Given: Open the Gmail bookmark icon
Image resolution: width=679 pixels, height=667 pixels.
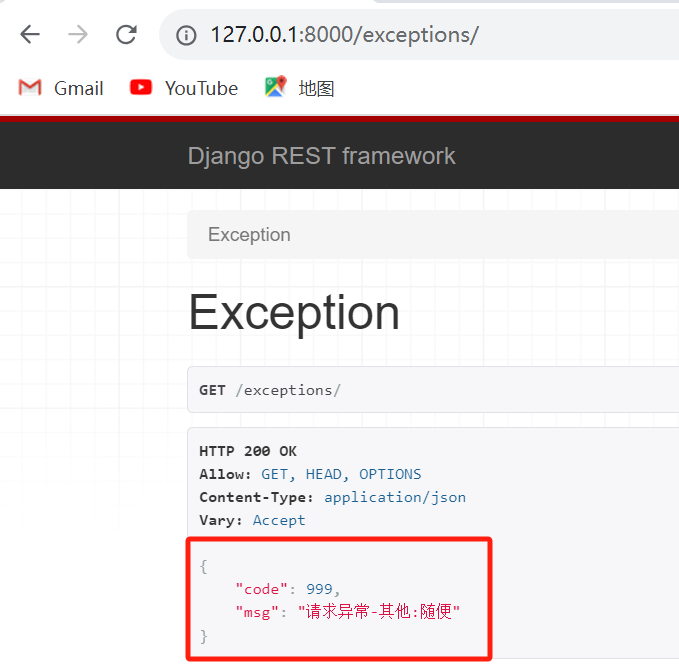Looking at the screenshot, I should pos(30,87).
